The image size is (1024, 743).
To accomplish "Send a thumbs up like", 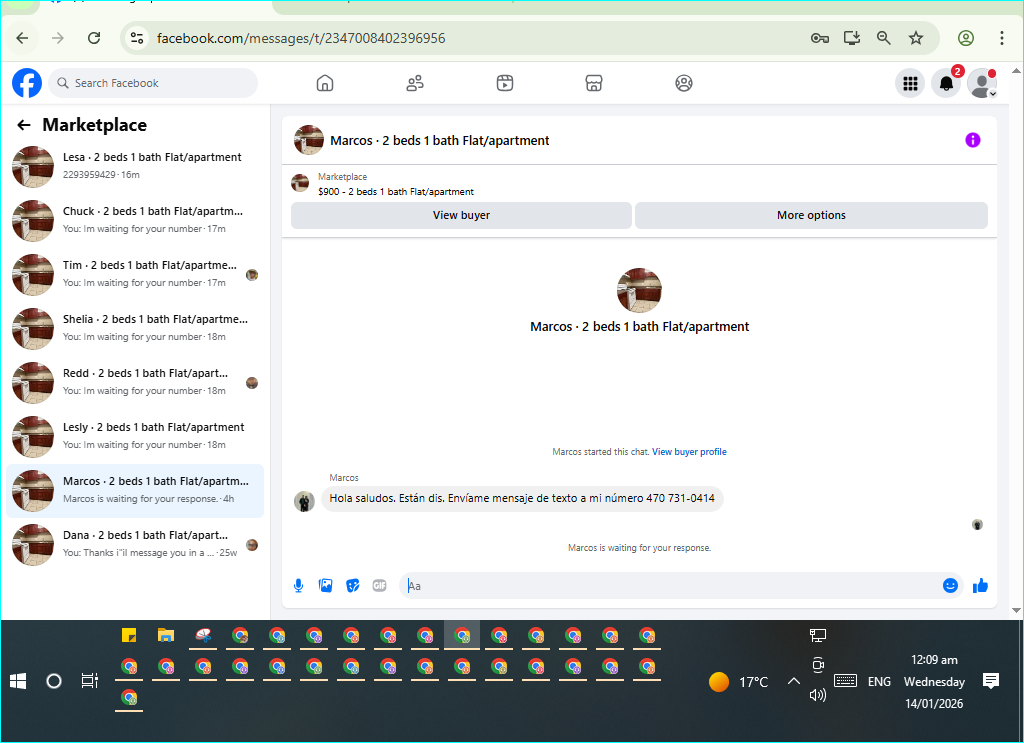I will [x=980, y=586].
